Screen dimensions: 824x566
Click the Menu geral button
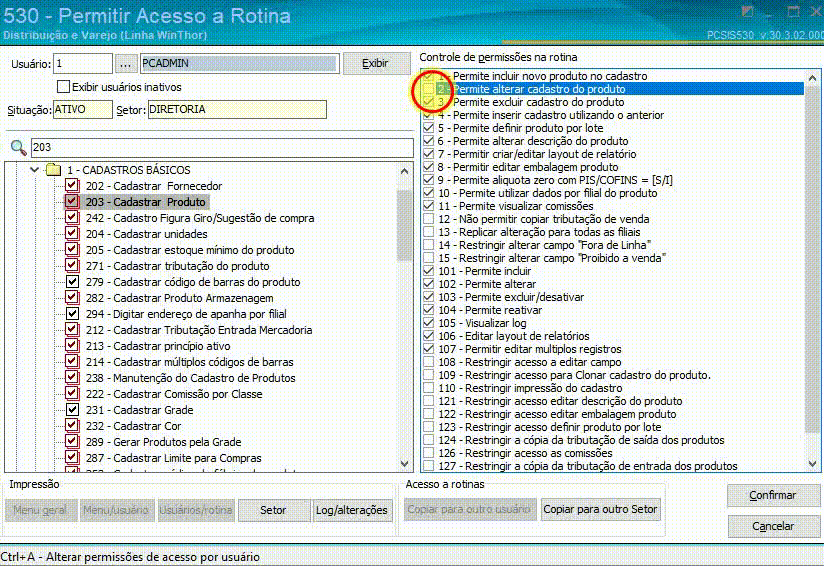40,510
